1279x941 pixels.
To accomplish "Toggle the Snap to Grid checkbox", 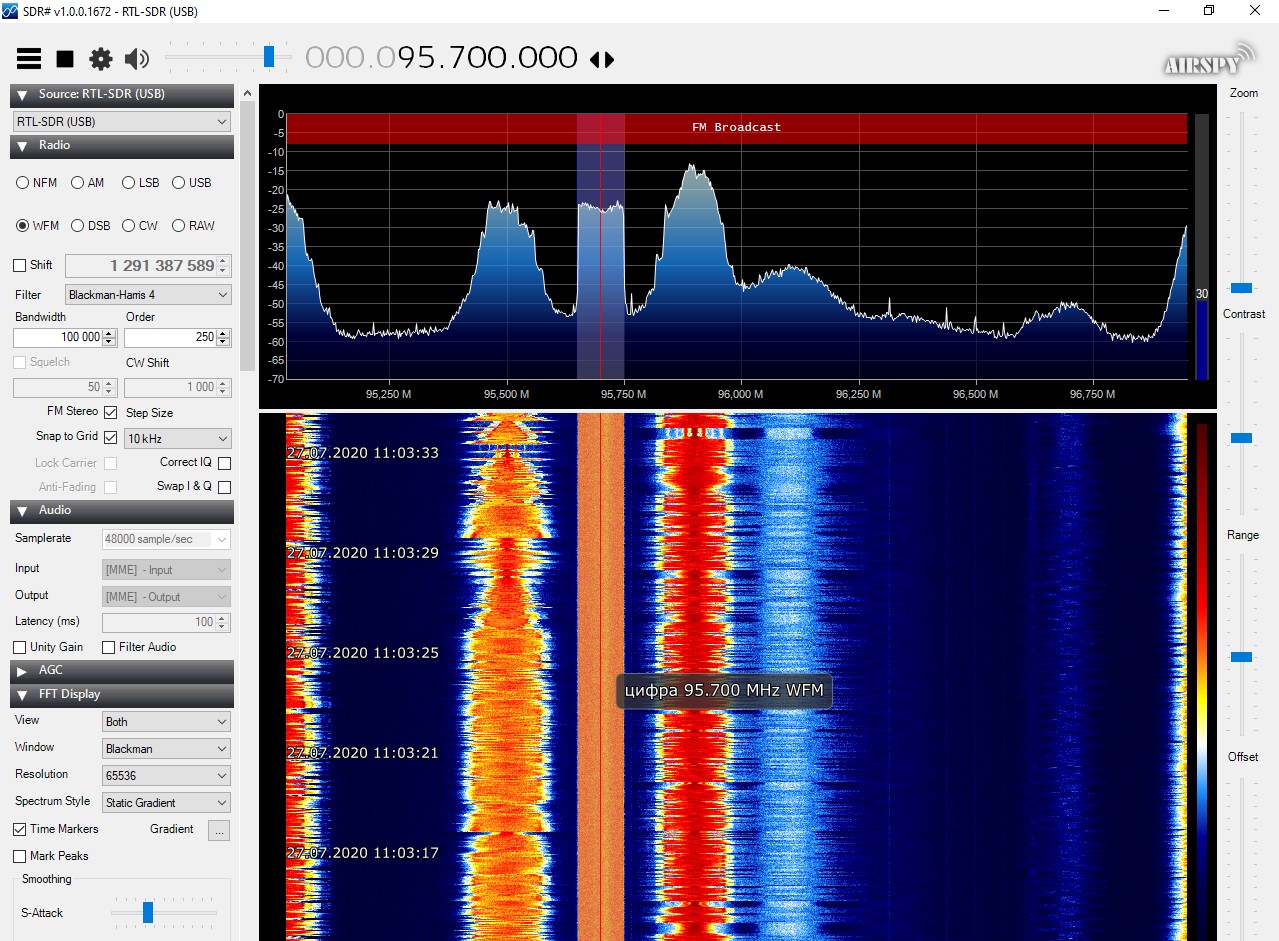I will (x=111, y=437).
